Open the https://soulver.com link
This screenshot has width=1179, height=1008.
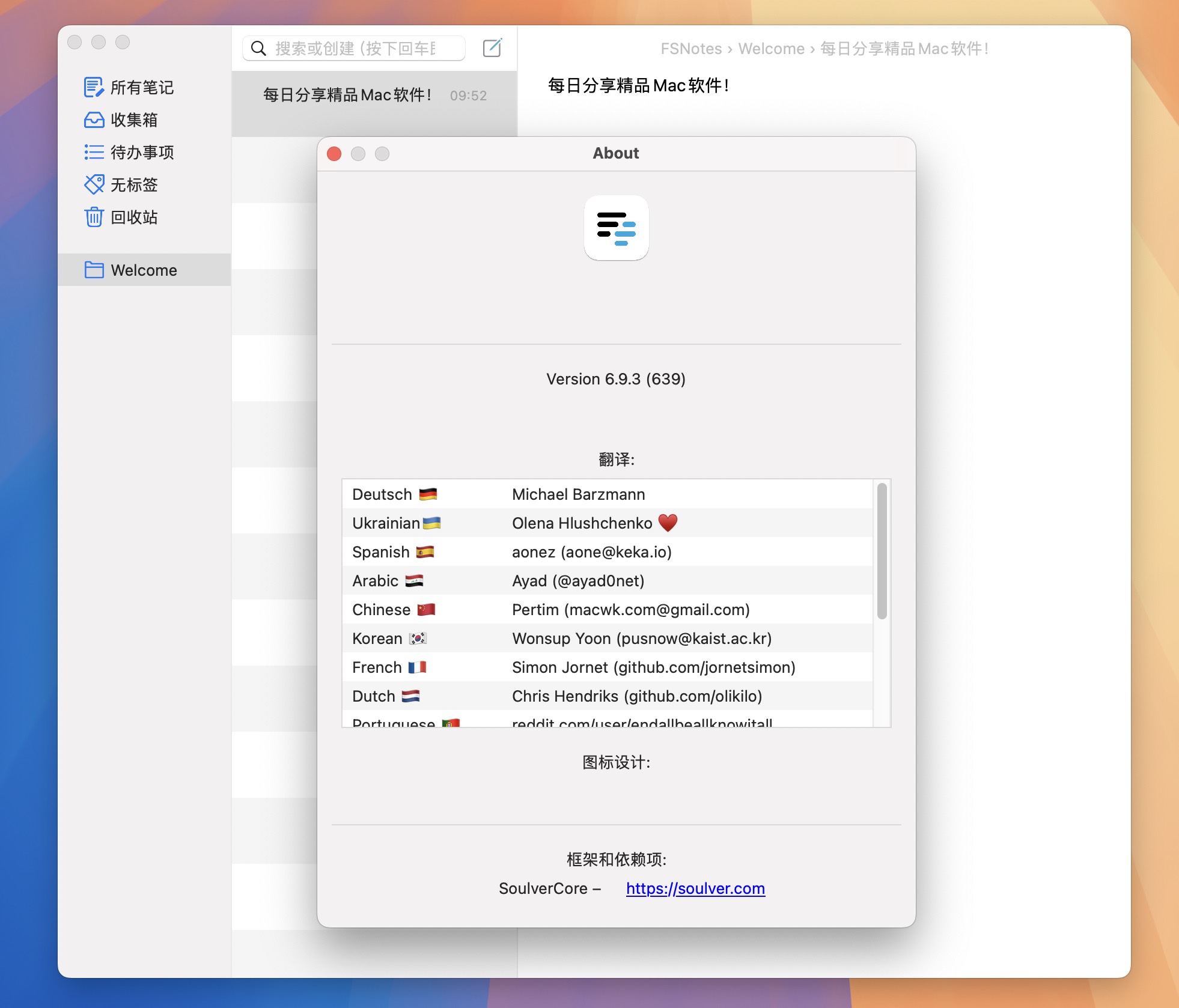695,888
